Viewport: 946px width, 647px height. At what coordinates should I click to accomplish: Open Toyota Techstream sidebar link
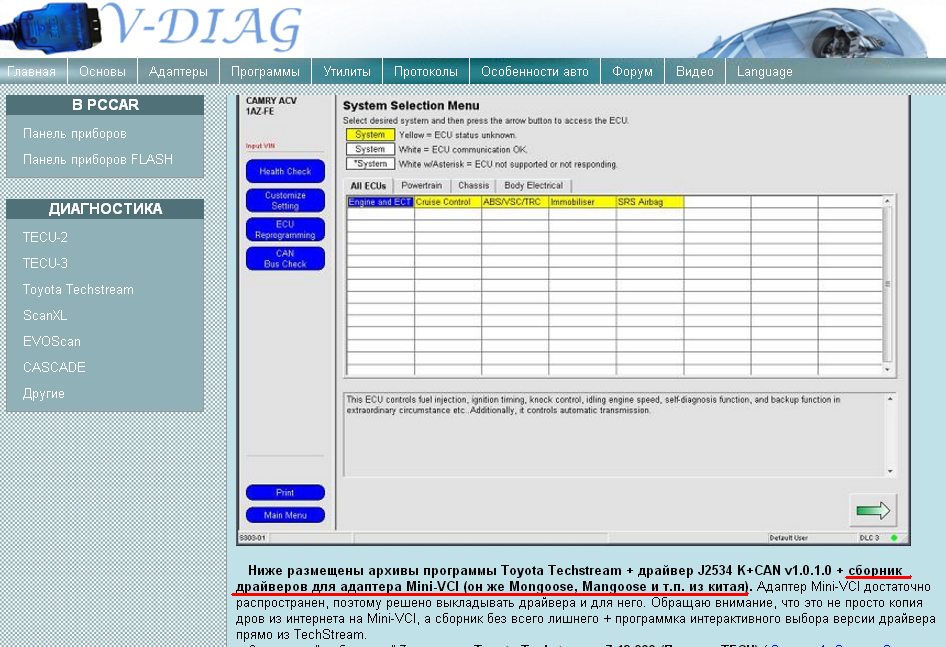tap(78, 290)
